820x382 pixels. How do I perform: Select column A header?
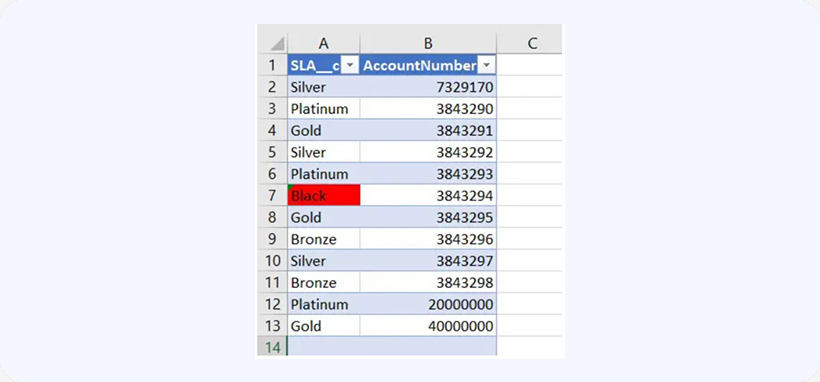click(x=324, y=43)
